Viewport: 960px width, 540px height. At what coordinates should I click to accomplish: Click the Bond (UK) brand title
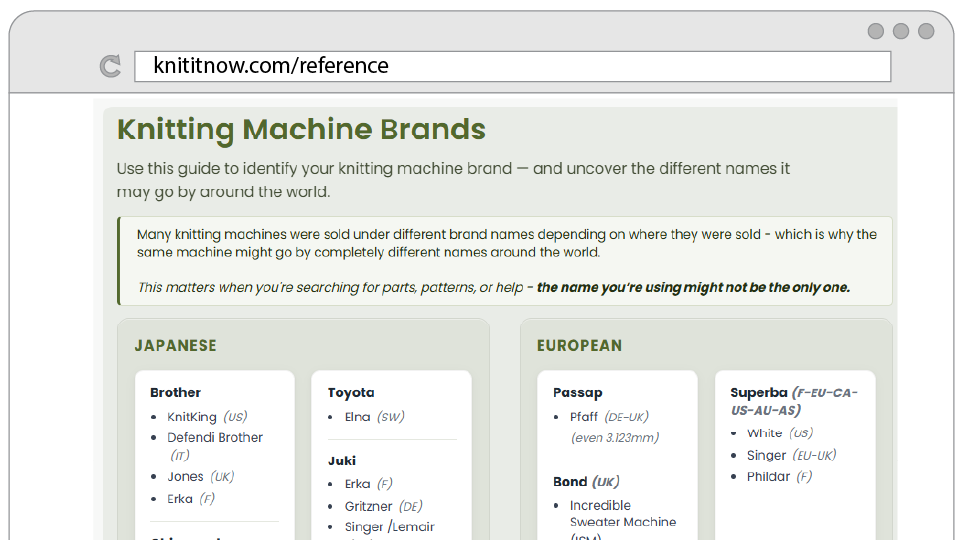(586, 482)
